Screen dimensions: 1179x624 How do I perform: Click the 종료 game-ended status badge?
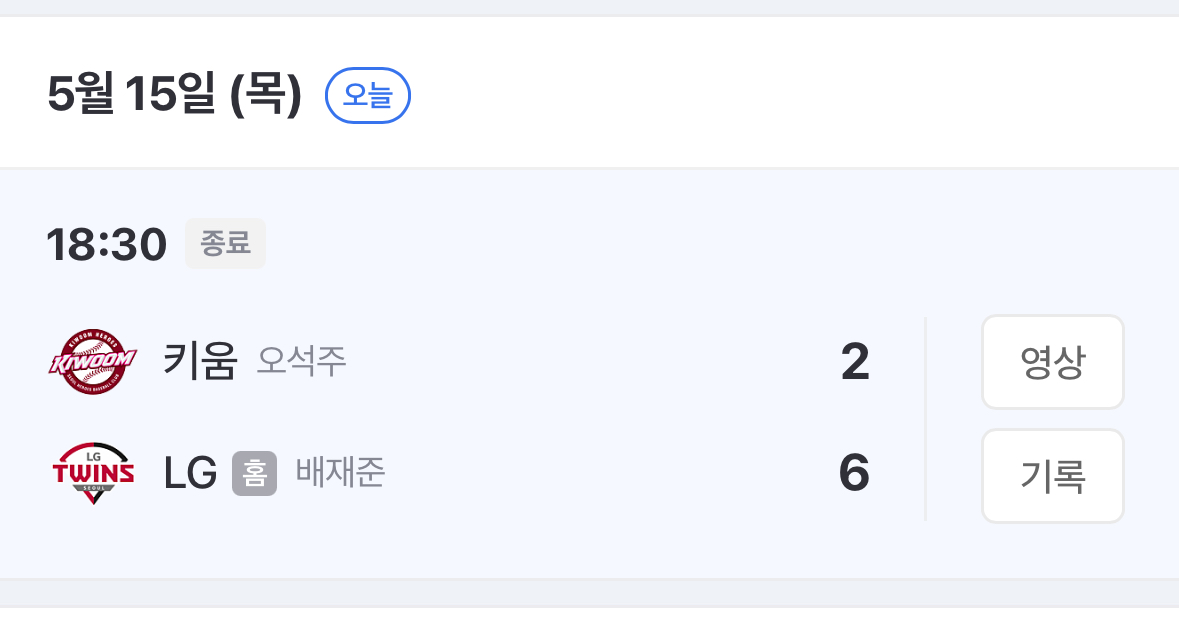click(x=225, y=244)
